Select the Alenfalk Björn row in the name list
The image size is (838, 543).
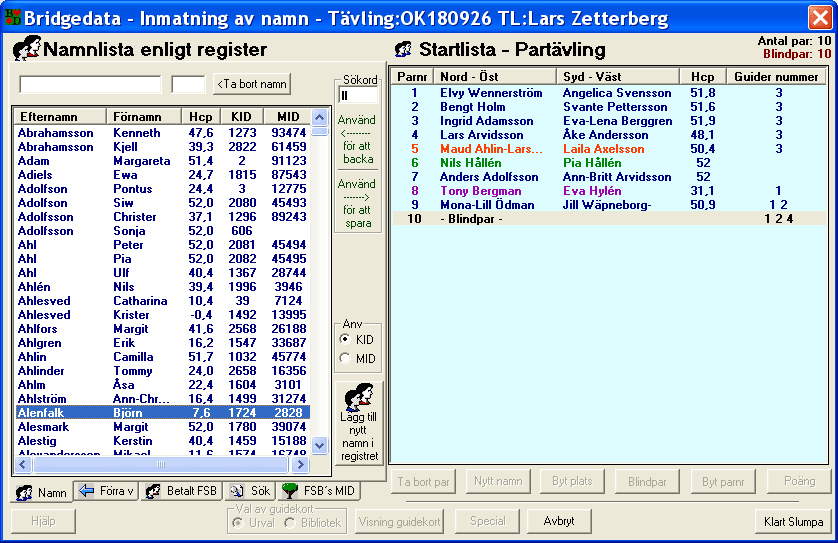point(162,413)
